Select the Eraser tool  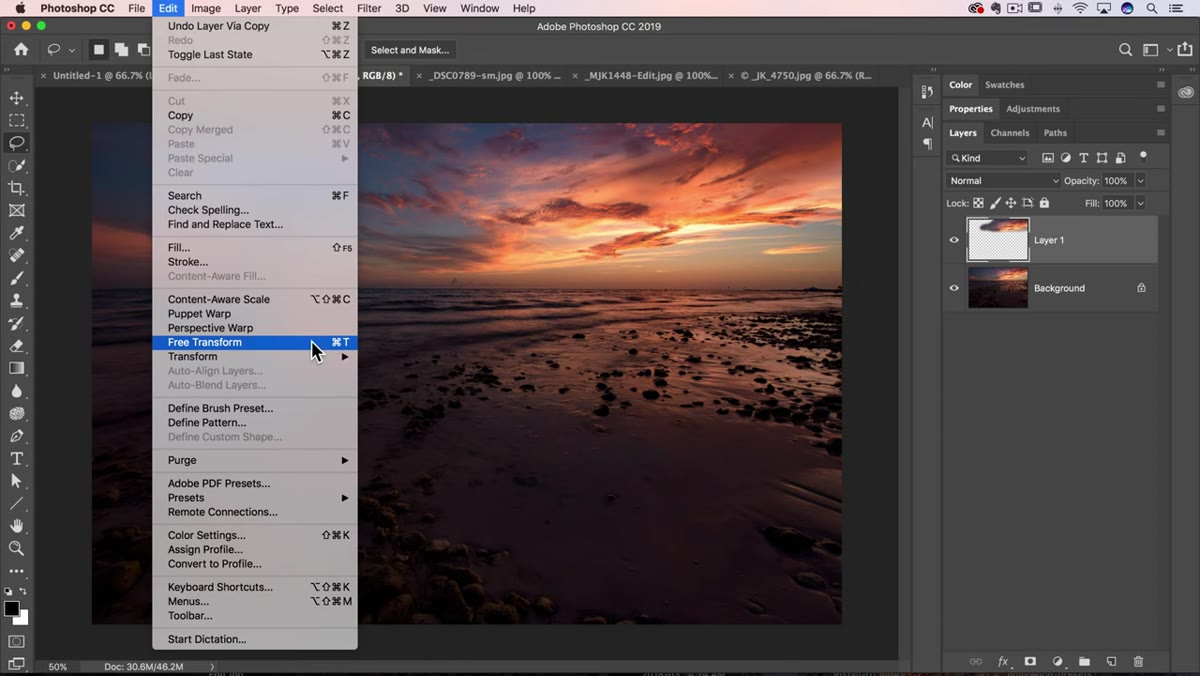point(17,346)
